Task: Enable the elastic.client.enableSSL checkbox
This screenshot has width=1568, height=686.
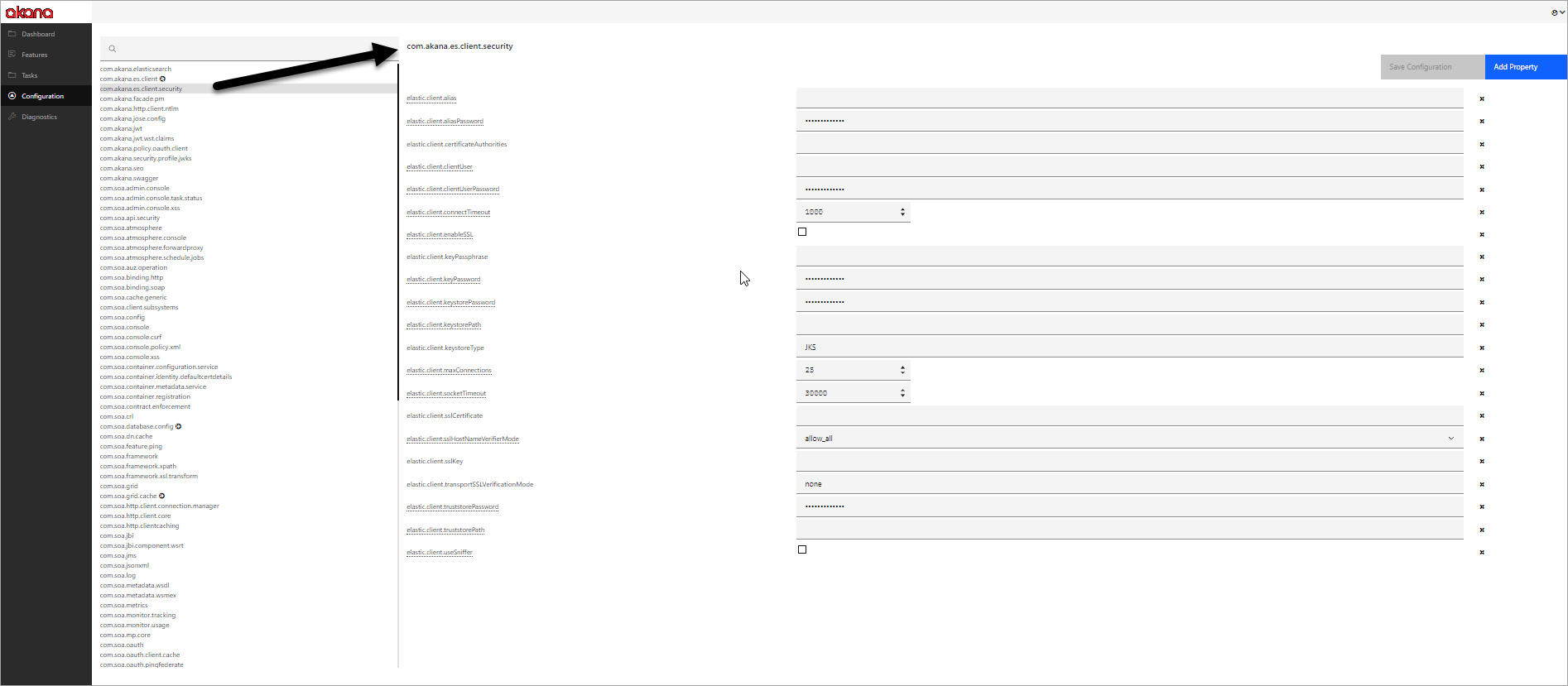Action: pyautogui.click(x=802, y=232)
